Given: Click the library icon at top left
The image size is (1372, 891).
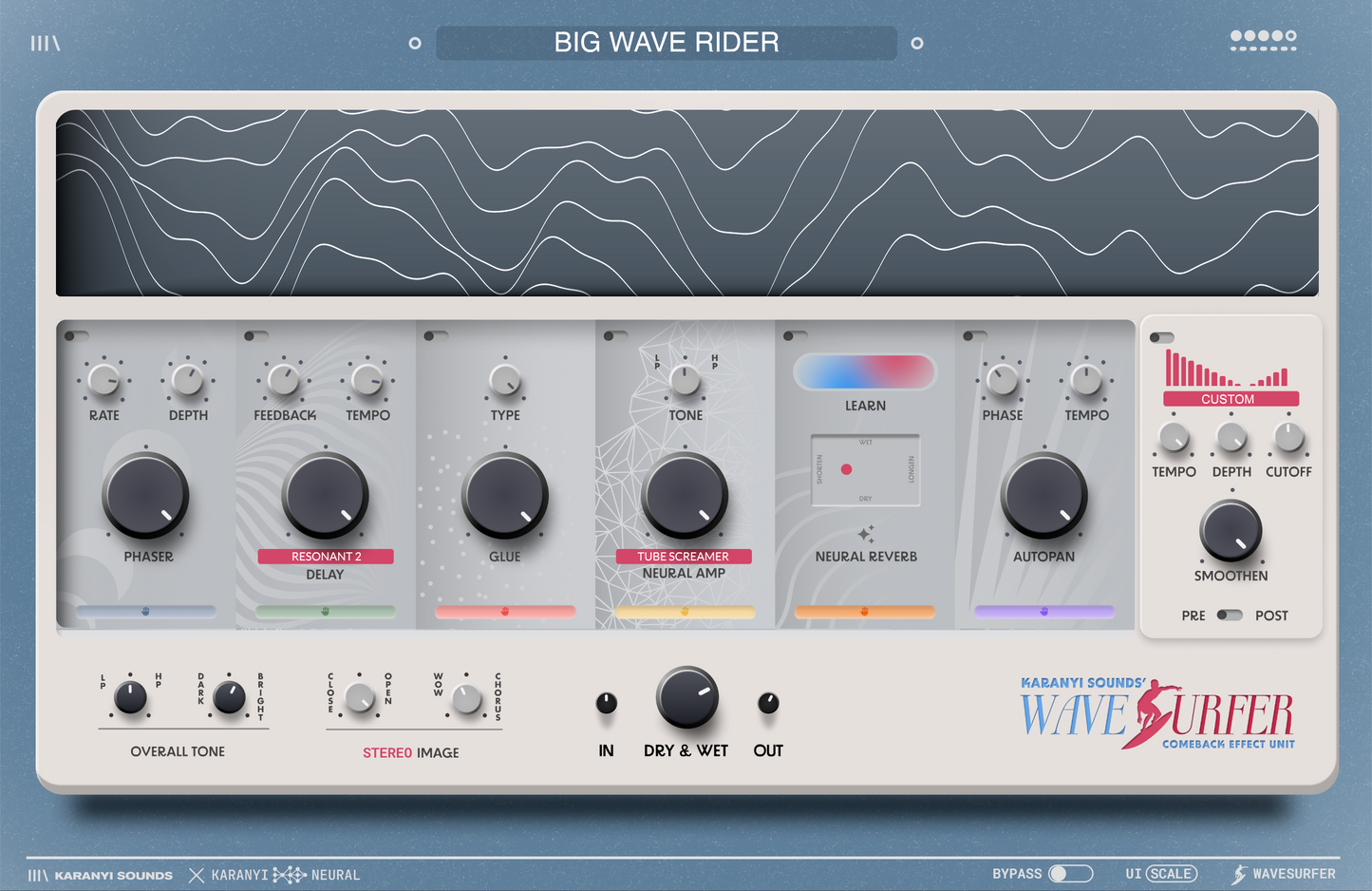Looking at the screenshot, I should pyautogui.click(x=45, y=43).
